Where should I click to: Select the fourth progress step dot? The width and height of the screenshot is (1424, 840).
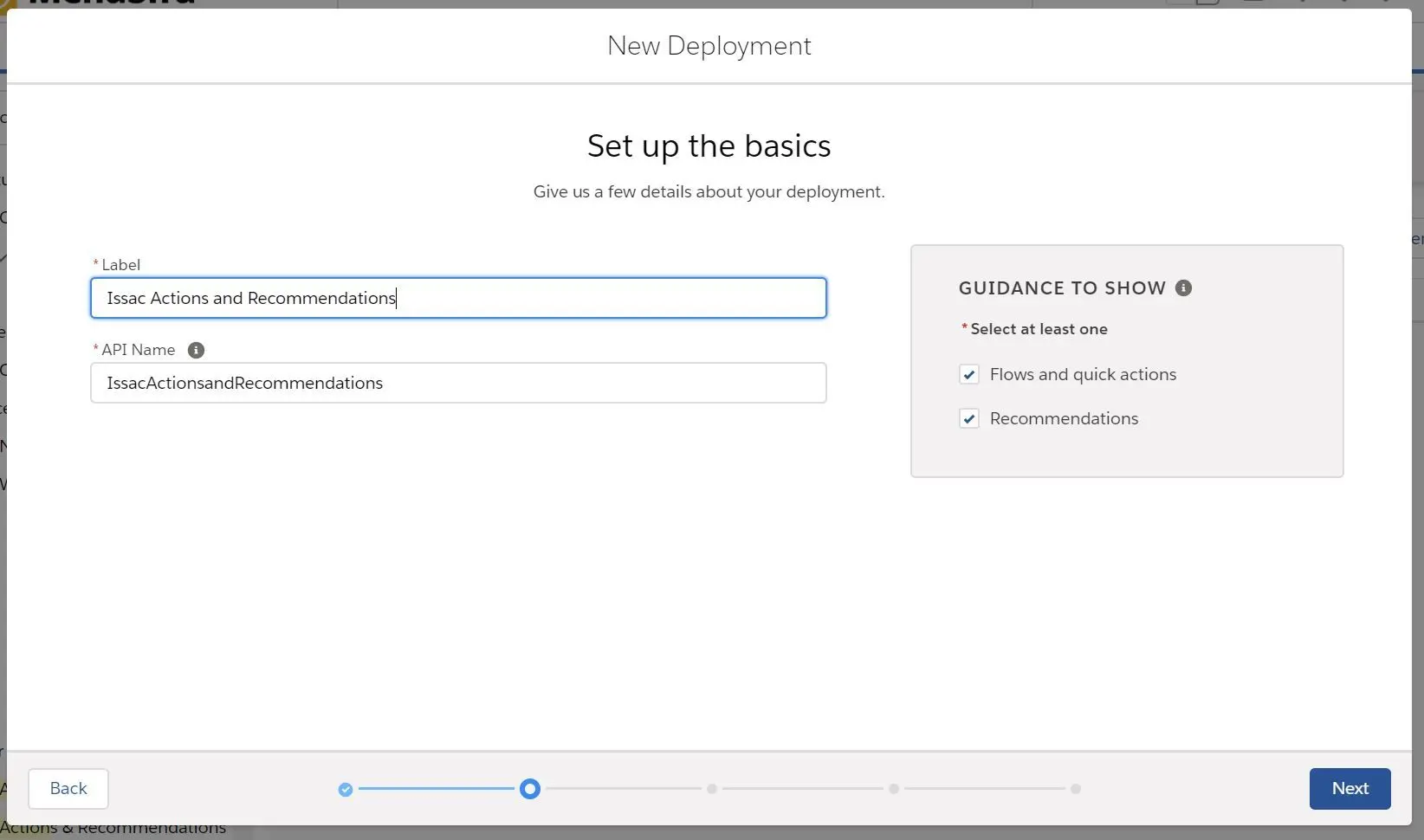pyautogui.click(x=894, y=789)
